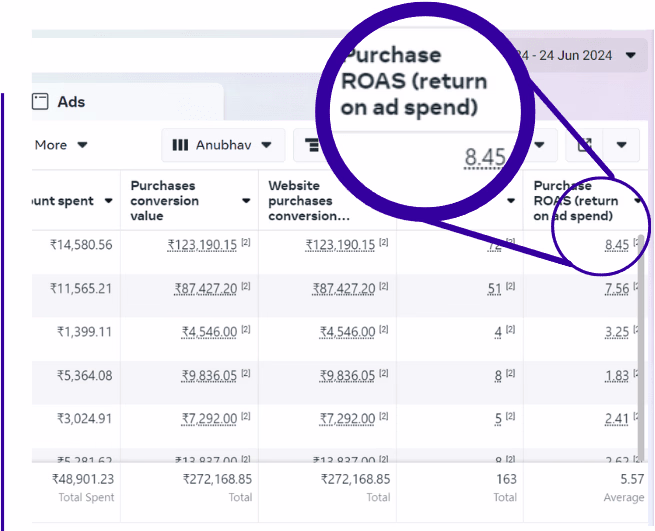Click the export/share icon in toolbar

coord(582,146)
